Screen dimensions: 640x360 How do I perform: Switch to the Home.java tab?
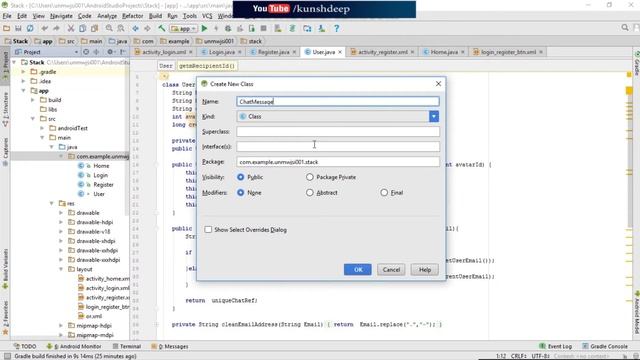coord(443,52)
